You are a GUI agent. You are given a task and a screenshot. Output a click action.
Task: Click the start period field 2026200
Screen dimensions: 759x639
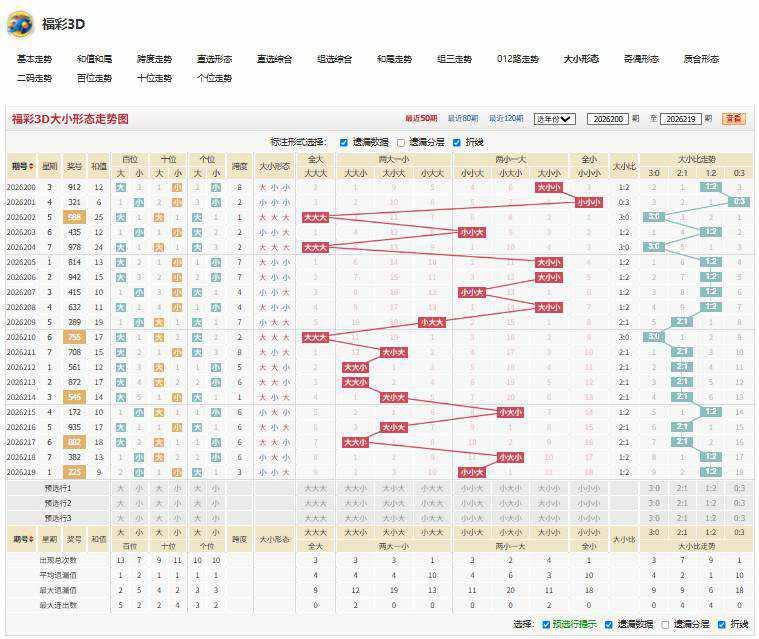point(608,119)
